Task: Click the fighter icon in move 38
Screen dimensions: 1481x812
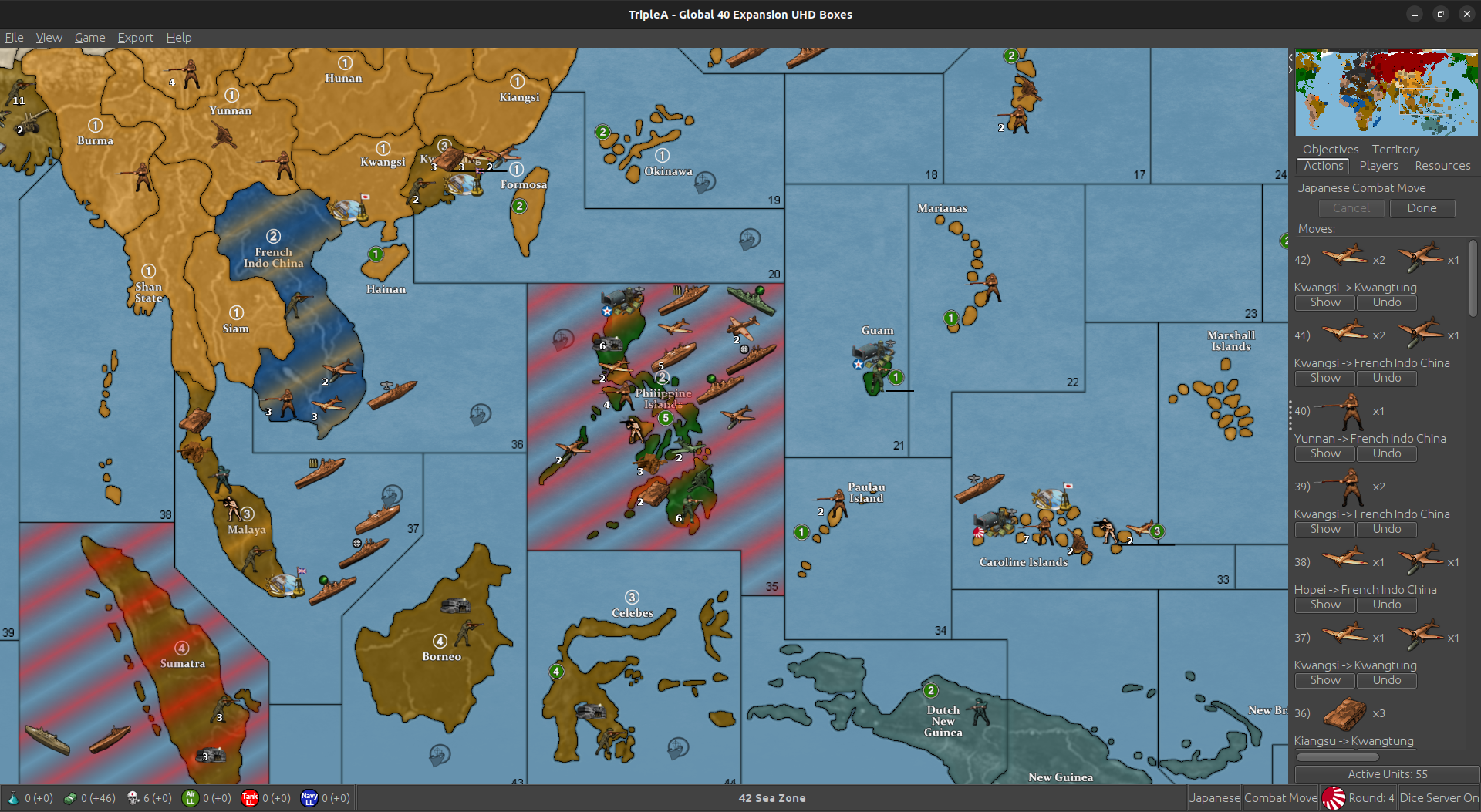Action: (1344, 557)
